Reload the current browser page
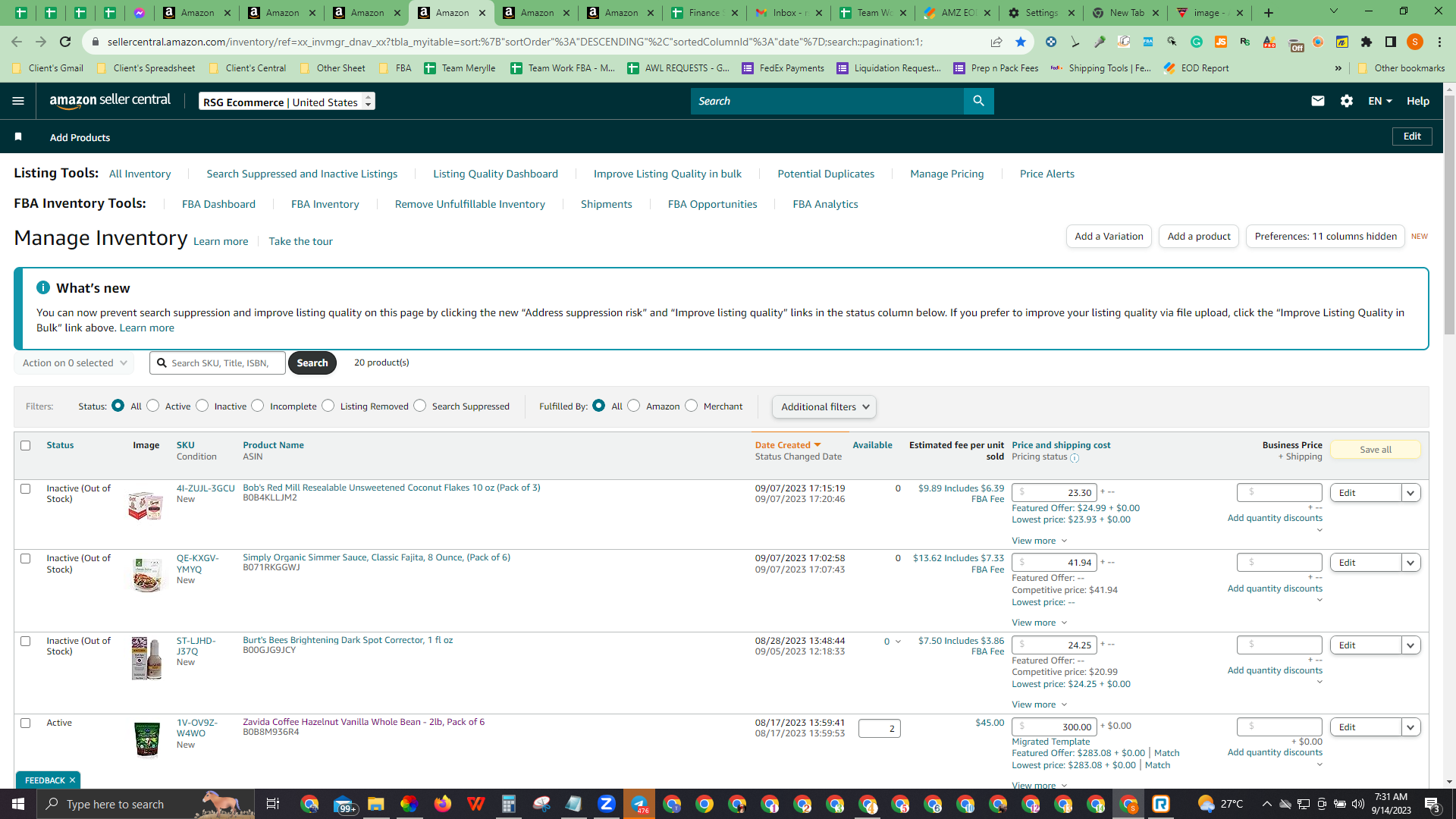 pyautogui.click(x=65, y=42)
